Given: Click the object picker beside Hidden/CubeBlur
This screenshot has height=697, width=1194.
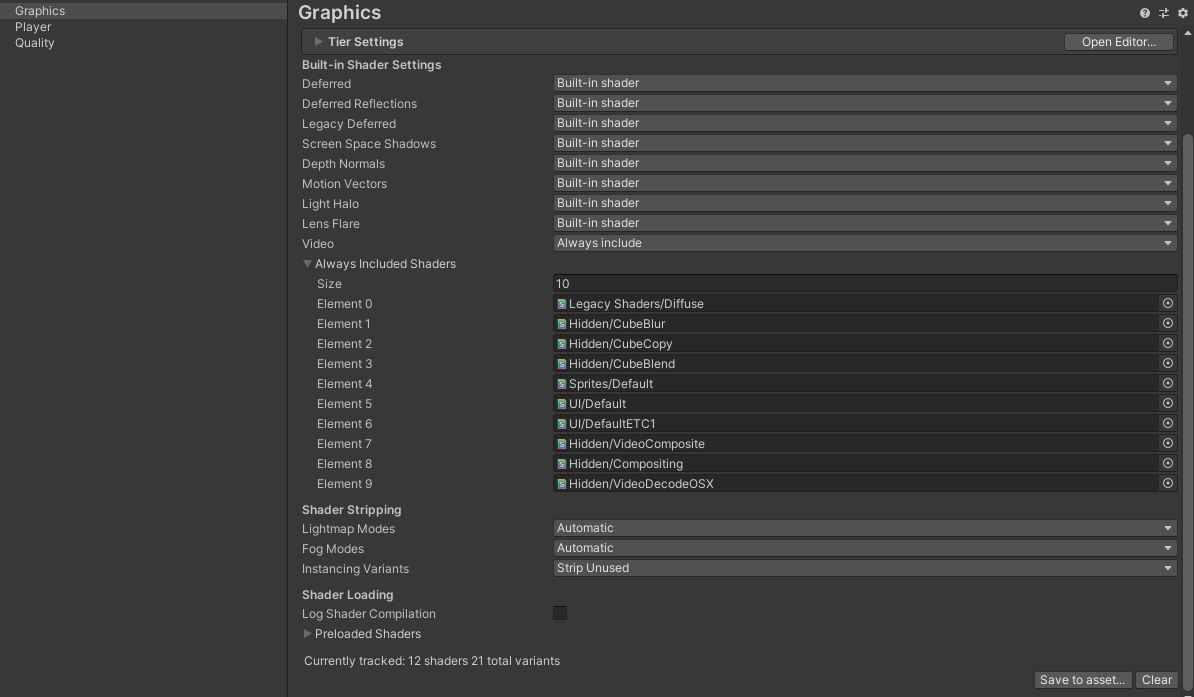Looking at the screenshot, I should point(1167,323).
